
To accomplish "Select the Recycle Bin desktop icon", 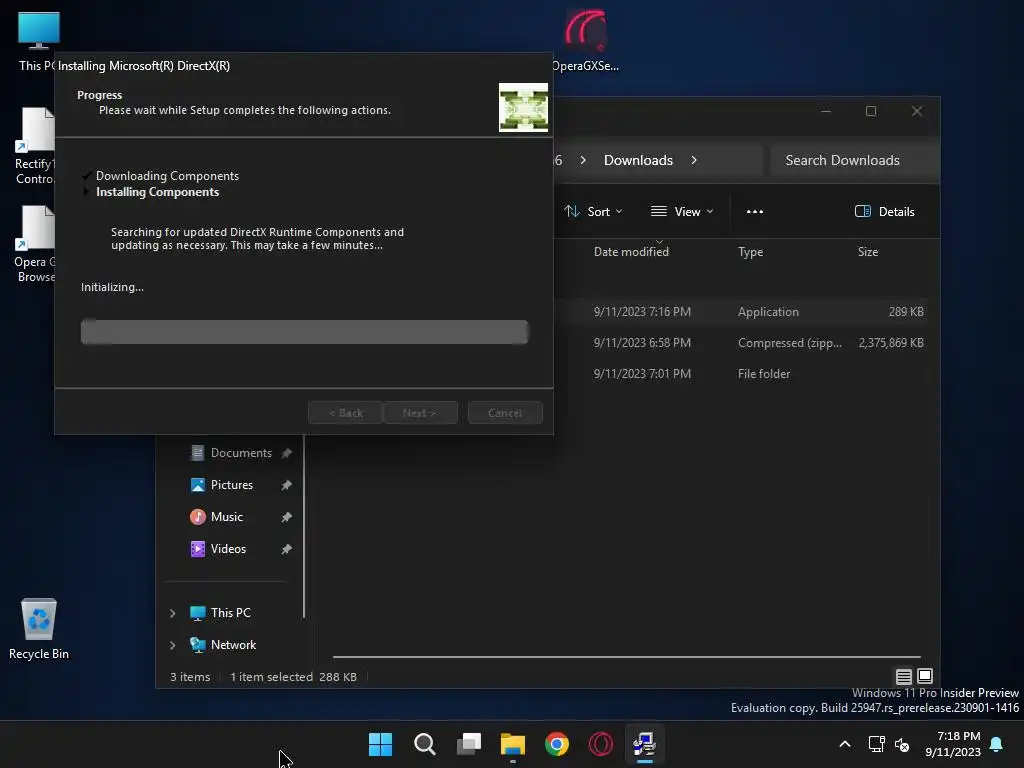I will 39,629.
